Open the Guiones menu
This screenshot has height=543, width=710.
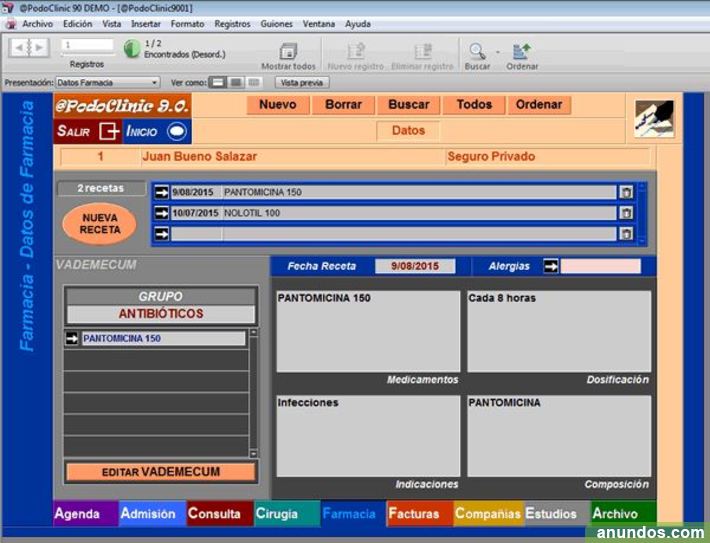coord(276,24)
